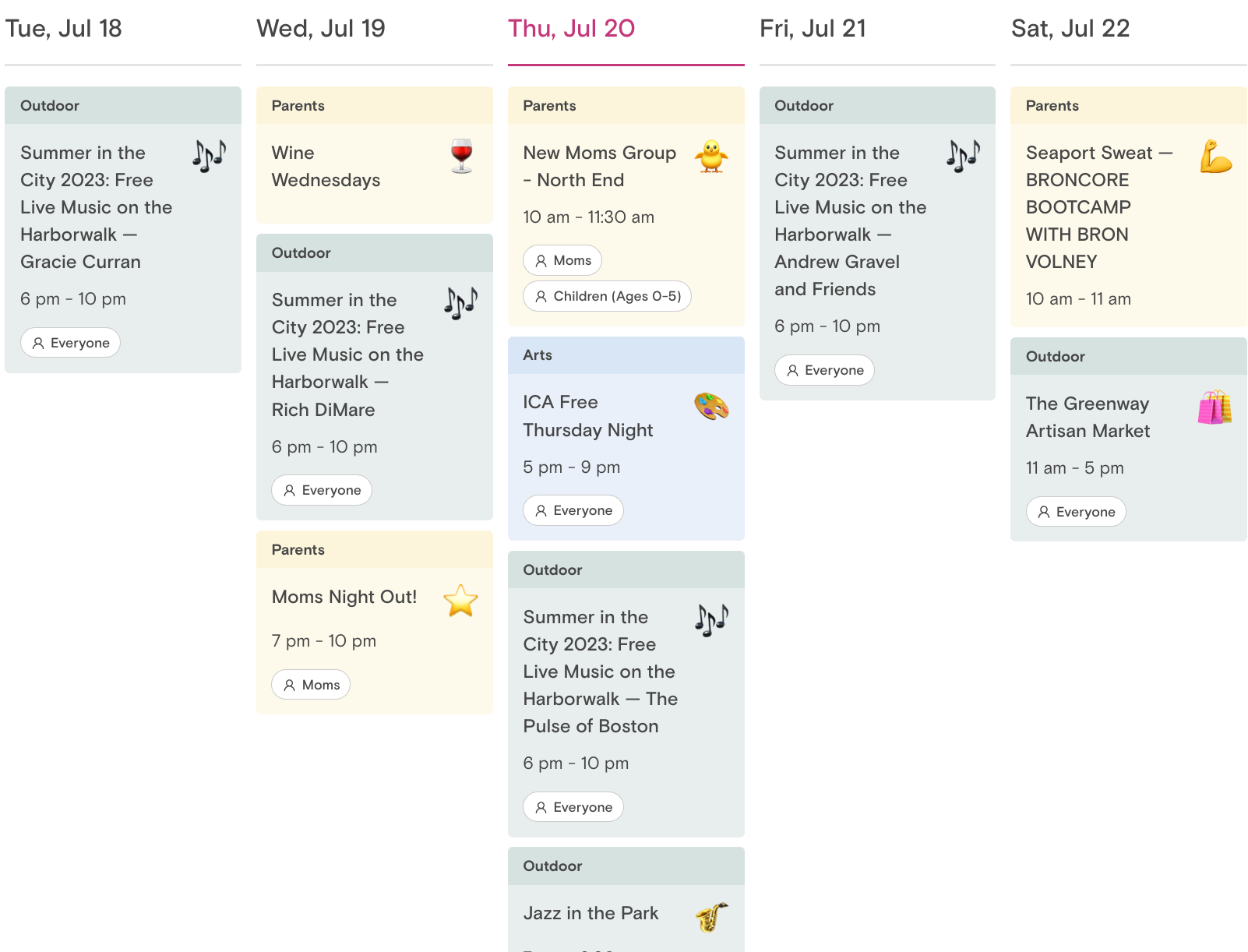This screenshot has width=1248, height=952.
Task: Click the Arts category label on Thursday
Action: (x=538, y=355)
